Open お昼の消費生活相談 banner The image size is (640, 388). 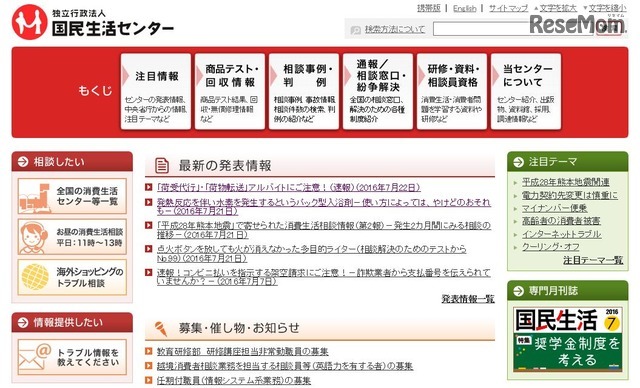[x=72, y=237]
